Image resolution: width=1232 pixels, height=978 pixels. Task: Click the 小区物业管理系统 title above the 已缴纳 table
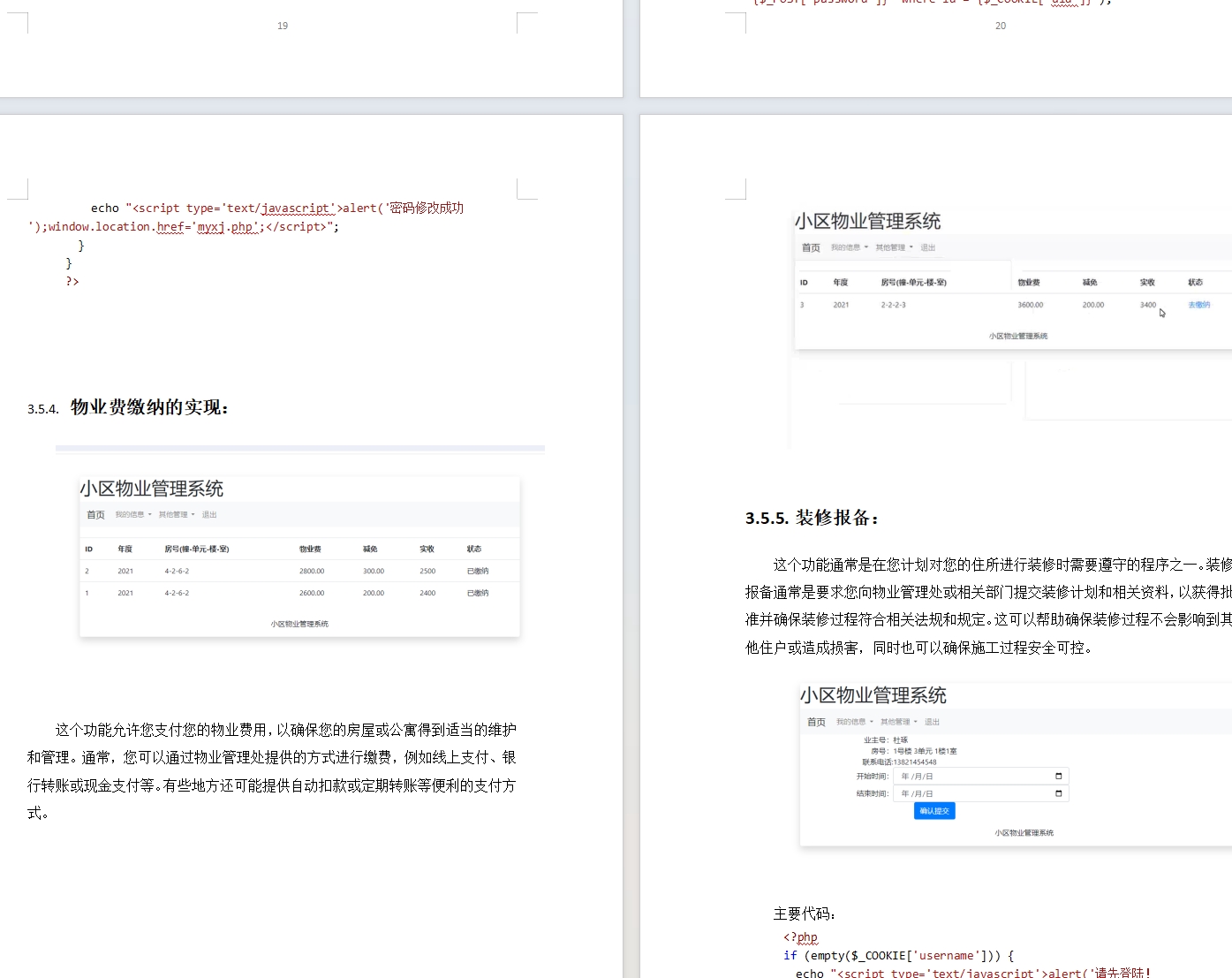click(152, 489)
